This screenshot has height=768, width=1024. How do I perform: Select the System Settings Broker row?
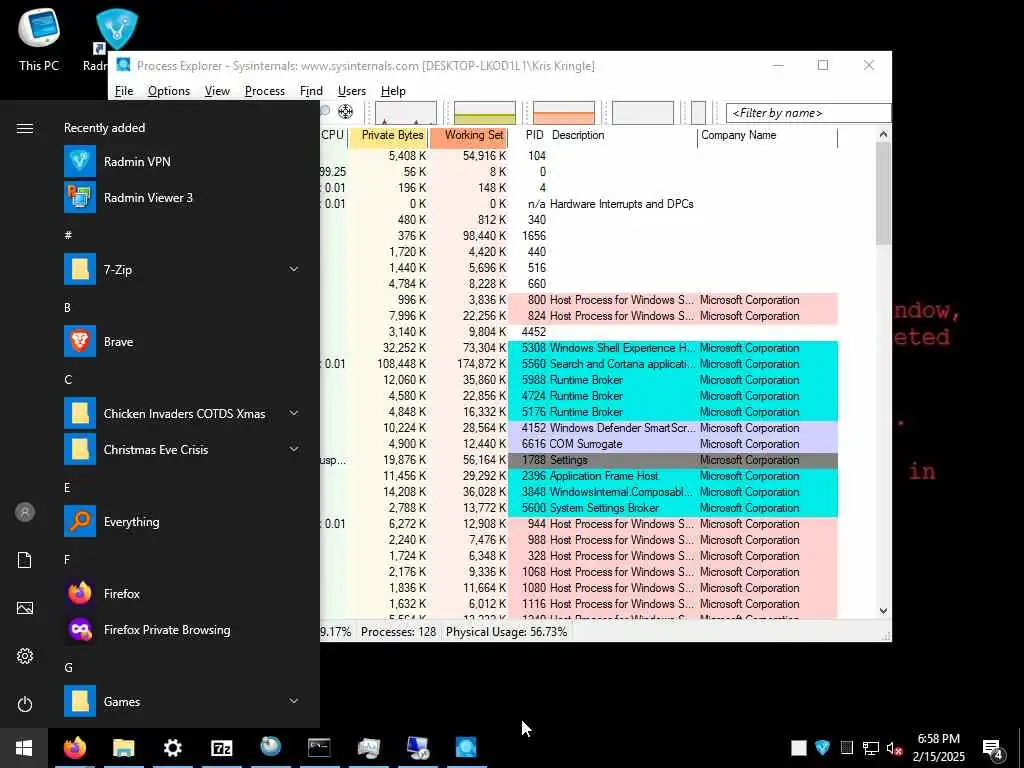(579, 508)
